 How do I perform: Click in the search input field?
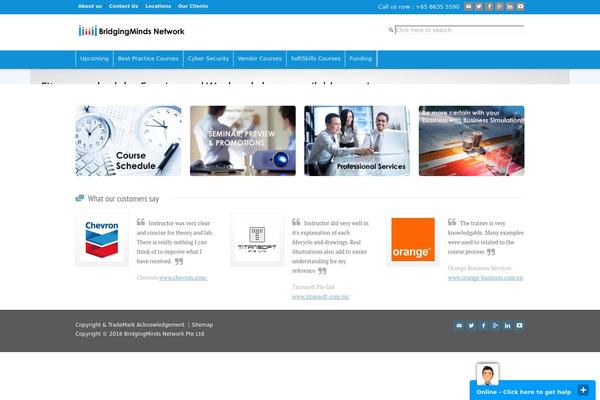click(x=459, y=30)
